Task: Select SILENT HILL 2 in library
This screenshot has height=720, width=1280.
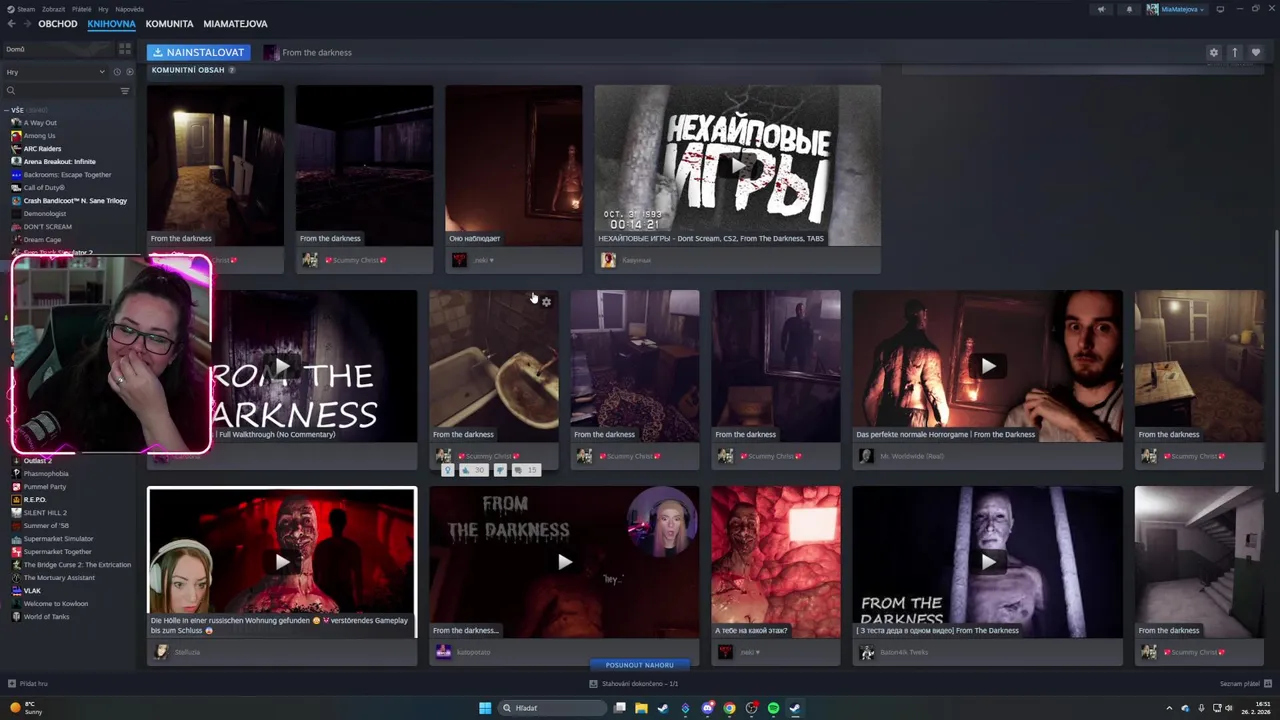Action: (45, 513)
